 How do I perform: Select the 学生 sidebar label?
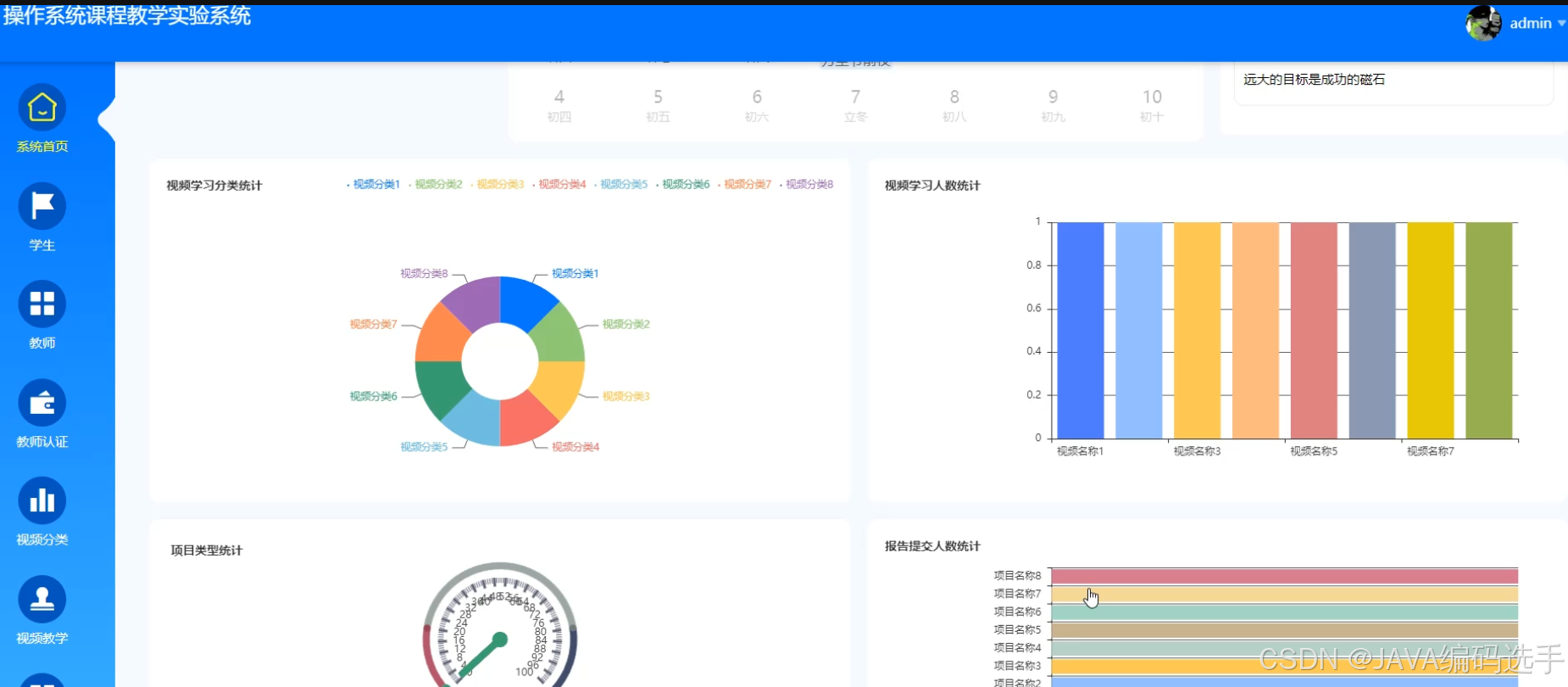pos(42,245)
